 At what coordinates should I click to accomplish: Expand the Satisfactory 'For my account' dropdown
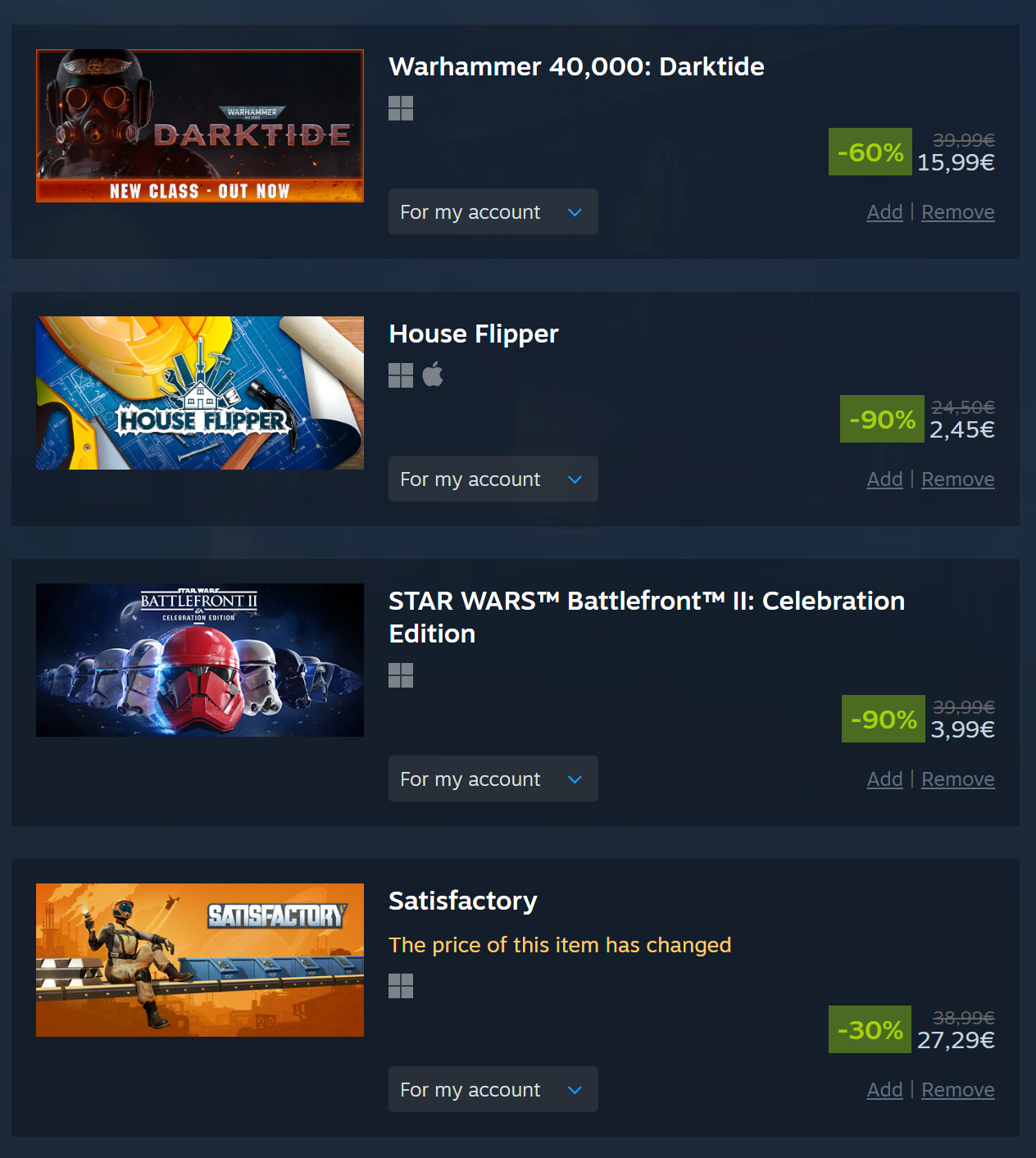tap(493, 1089)
